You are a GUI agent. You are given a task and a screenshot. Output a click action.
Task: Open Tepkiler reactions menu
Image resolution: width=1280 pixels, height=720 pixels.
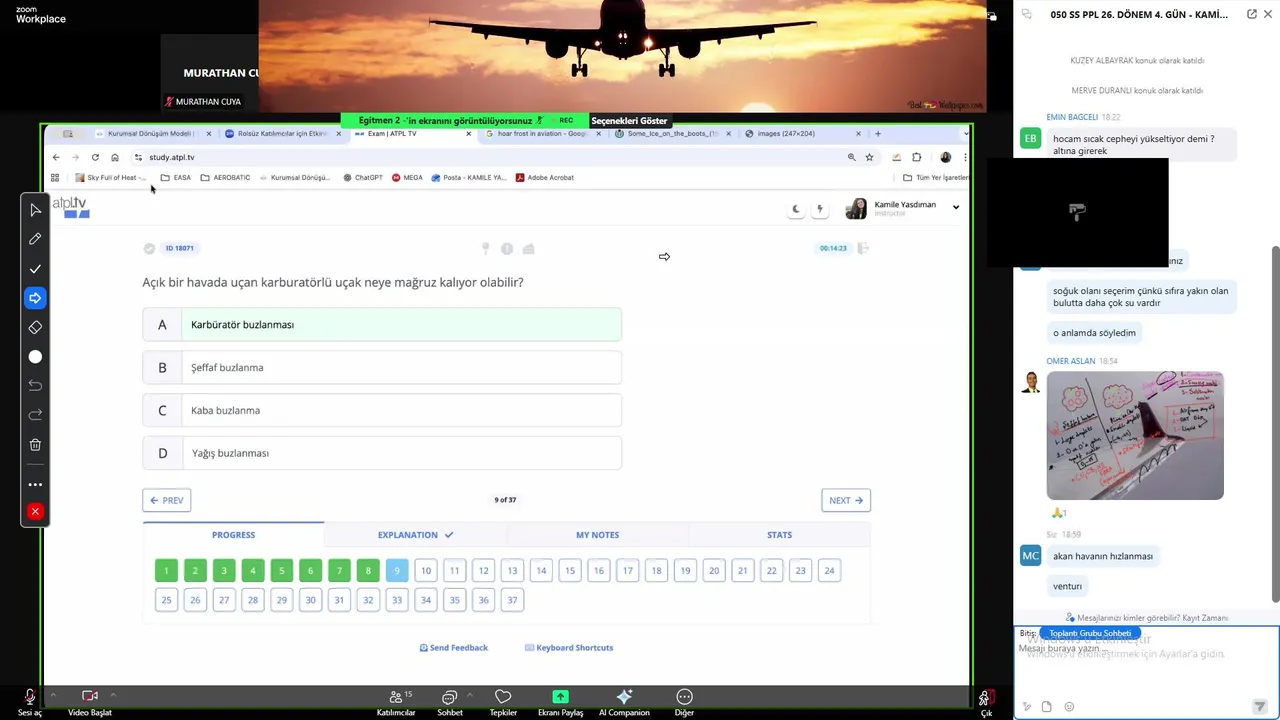[503, 702]
